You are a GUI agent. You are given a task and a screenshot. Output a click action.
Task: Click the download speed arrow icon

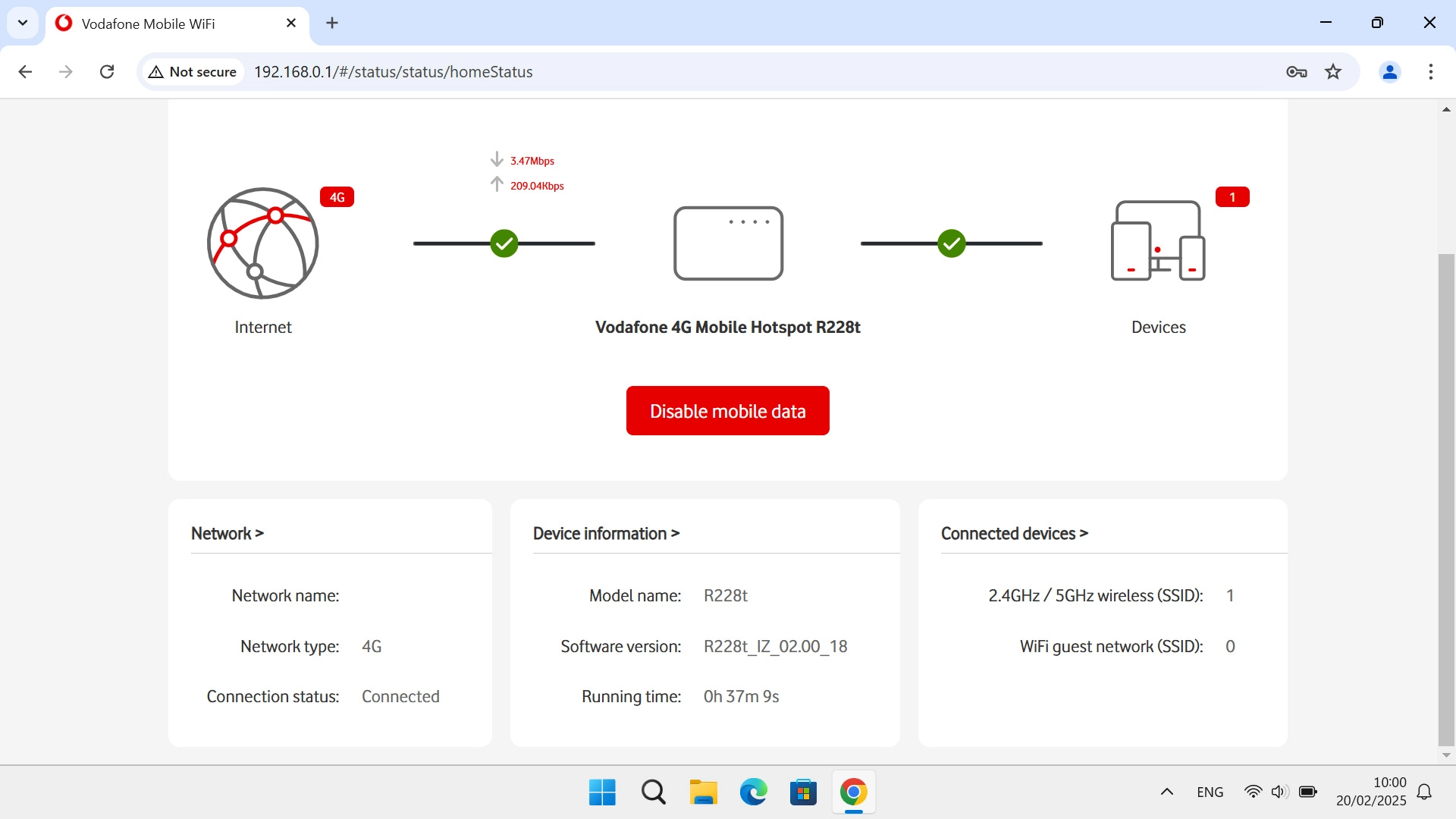click(x=497, y=159)
